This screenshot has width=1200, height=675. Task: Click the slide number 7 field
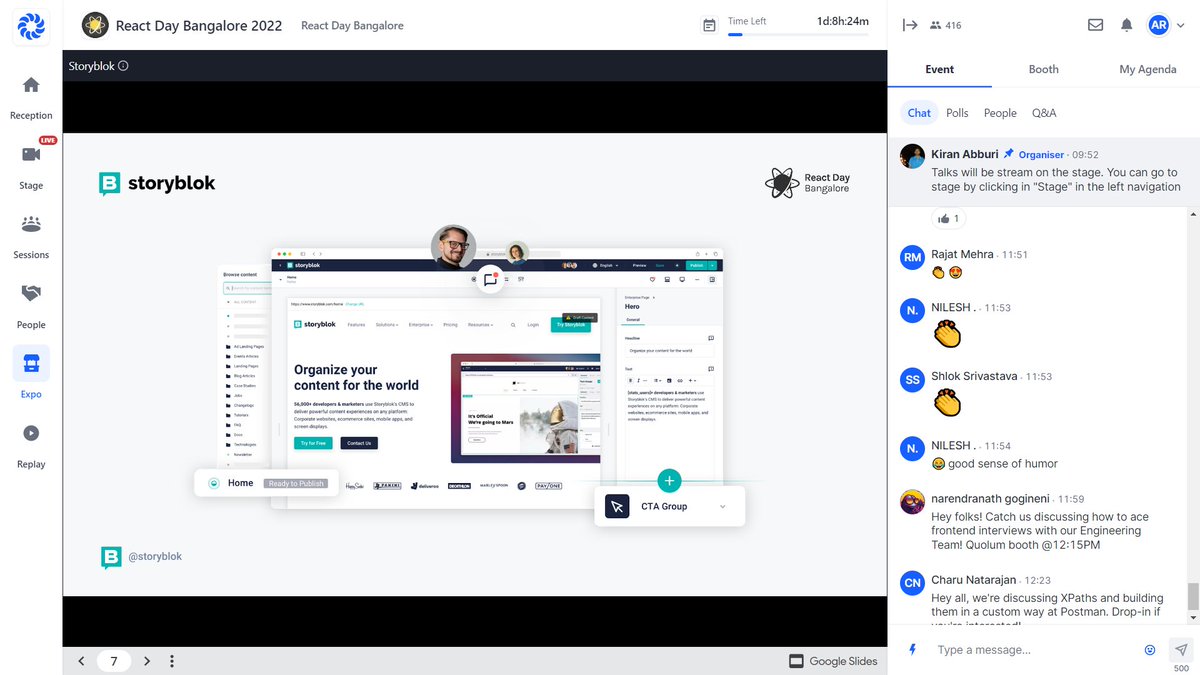(x=114, y=661)
